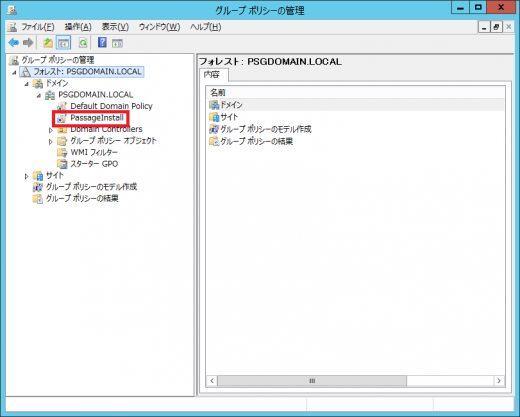This screenshot has width=520, height=417.
Task: Click the Back arrow toolbar icon
Action: (14, 43)
